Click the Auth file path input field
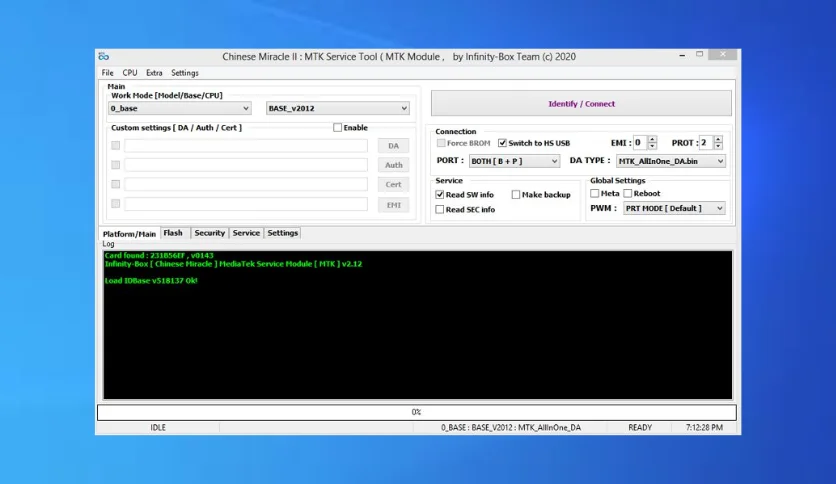The width and height of the screenshot is (836, 484). pos(246,165)
